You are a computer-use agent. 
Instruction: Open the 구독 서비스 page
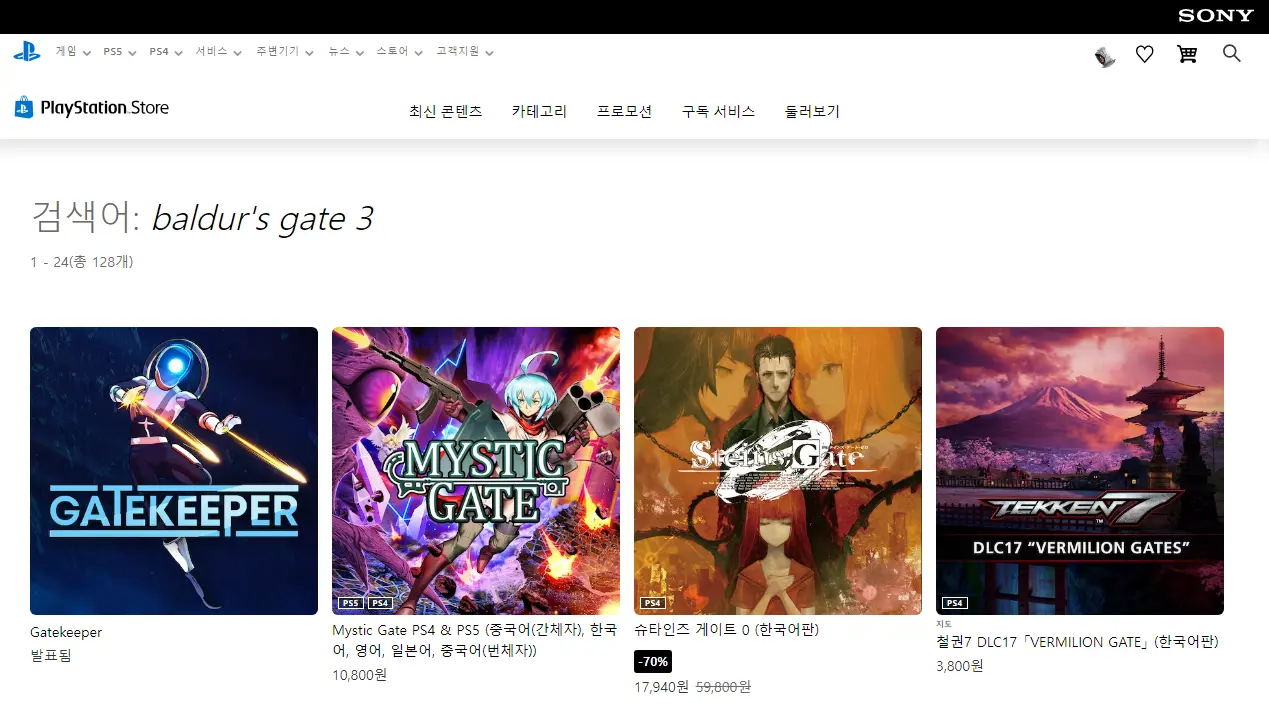[x=718, y=112]
